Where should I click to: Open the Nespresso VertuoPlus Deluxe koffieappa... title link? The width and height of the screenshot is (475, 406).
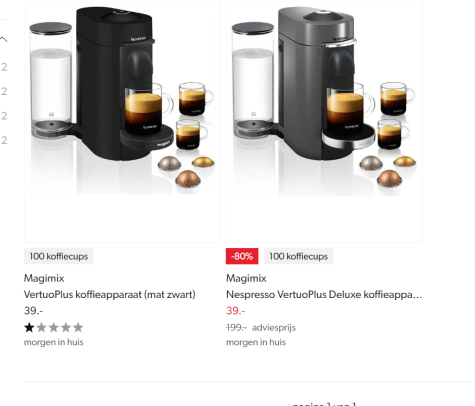324,295
